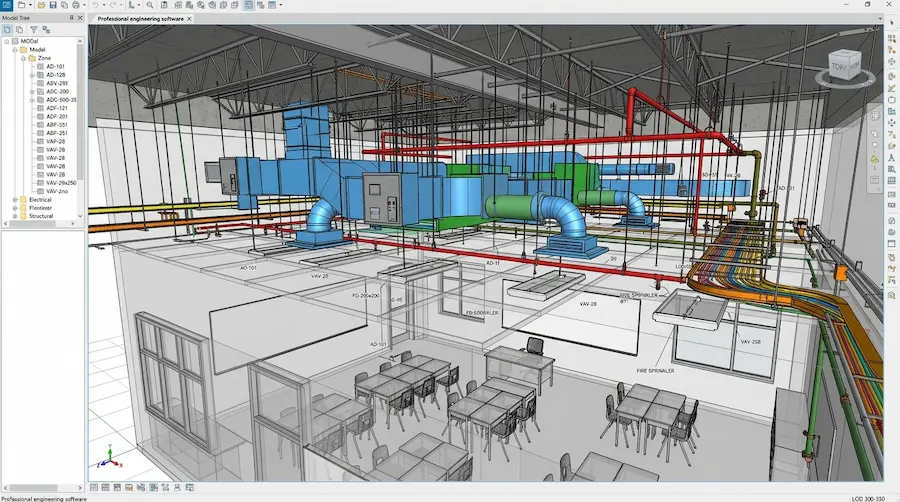Click the magnifier icon ending the right toolbar
Viewport: 900px width, 502px height.
[891, 295]
